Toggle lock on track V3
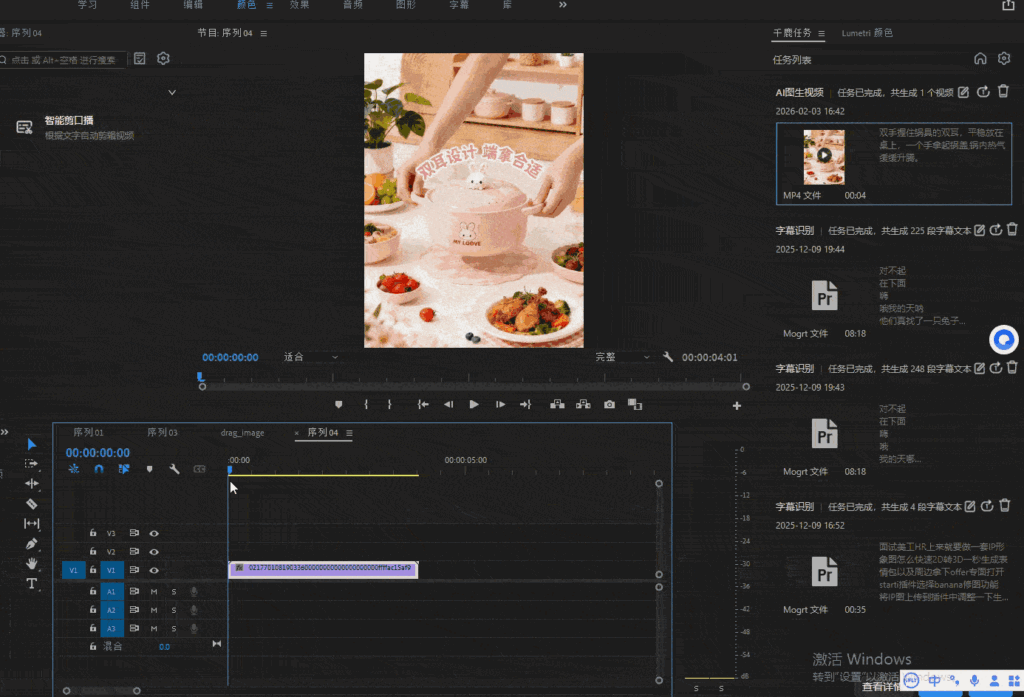Screen dimensions: 1024x697 point(93,533)
